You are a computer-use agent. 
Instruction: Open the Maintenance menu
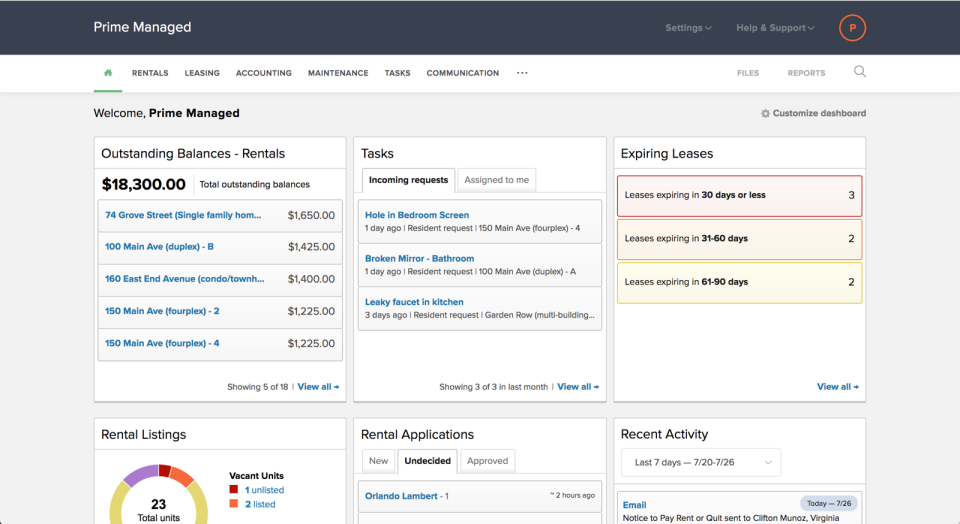[338, 73]
